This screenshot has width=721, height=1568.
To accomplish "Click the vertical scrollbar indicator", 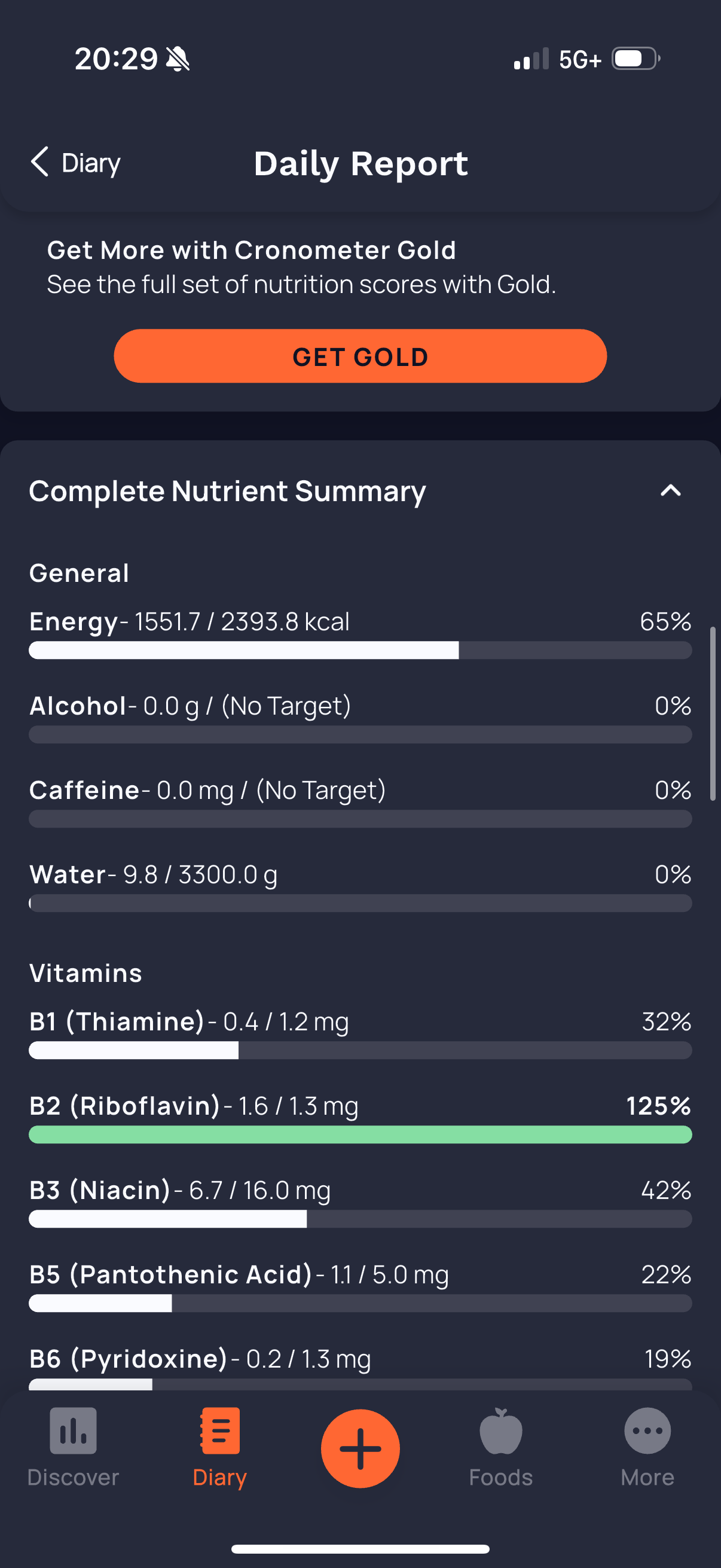I will [713, 713].
